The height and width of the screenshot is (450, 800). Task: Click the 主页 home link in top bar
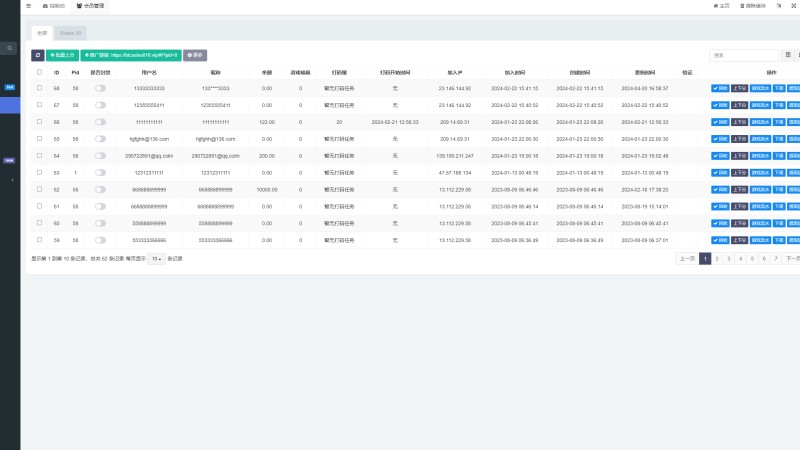pos(721,6)
